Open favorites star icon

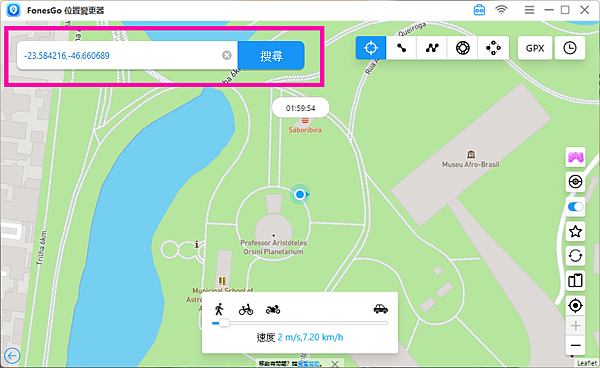tap(576, 231)
